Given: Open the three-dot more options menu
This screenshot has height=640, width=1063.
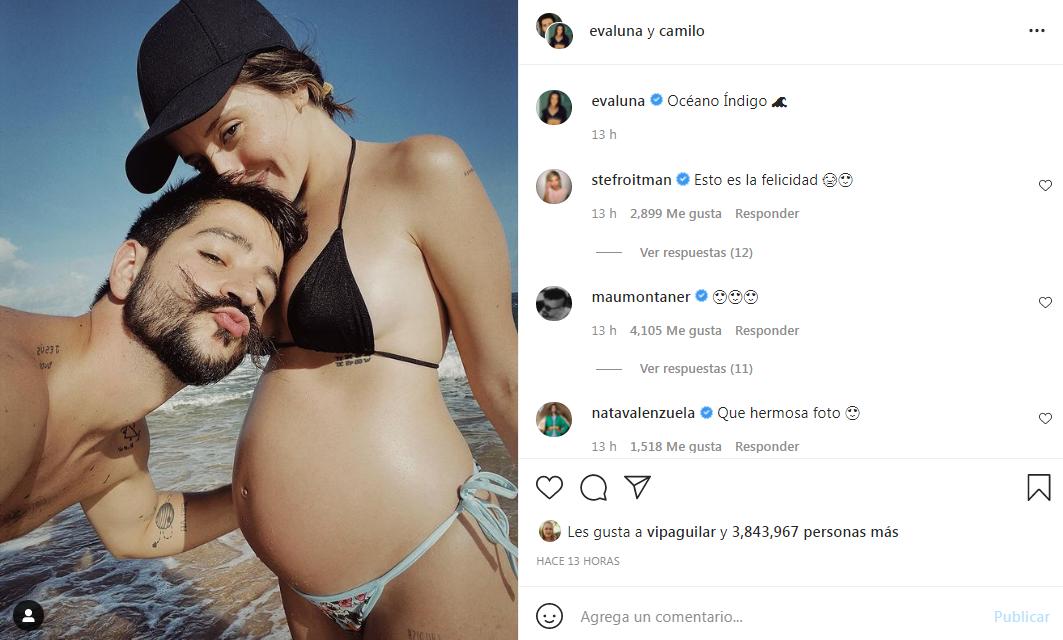Looking at the screenshot, I should pyautogui.click(x=1037, y=31).
